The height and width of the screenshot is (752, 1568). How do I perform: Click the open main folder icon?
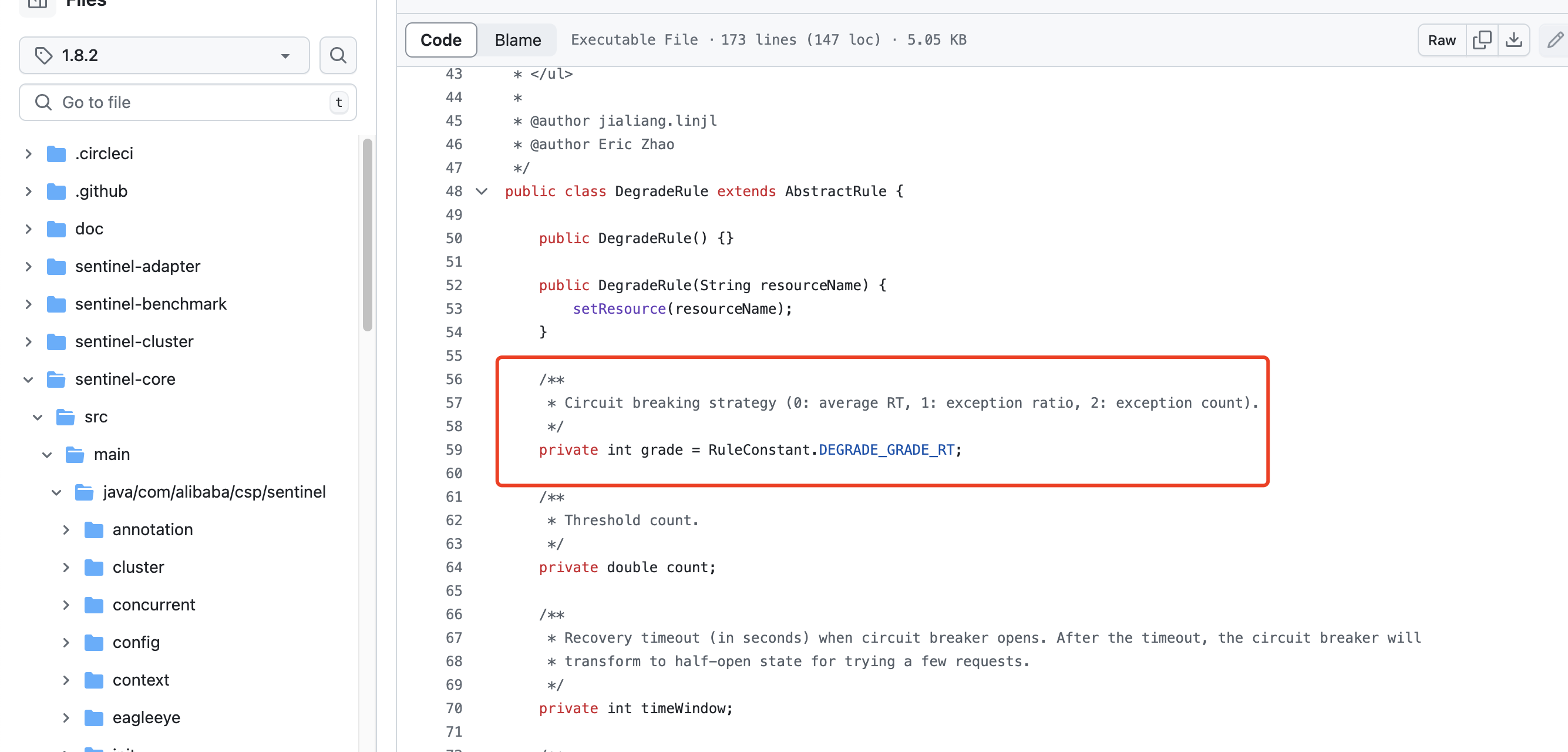[75, 455]
